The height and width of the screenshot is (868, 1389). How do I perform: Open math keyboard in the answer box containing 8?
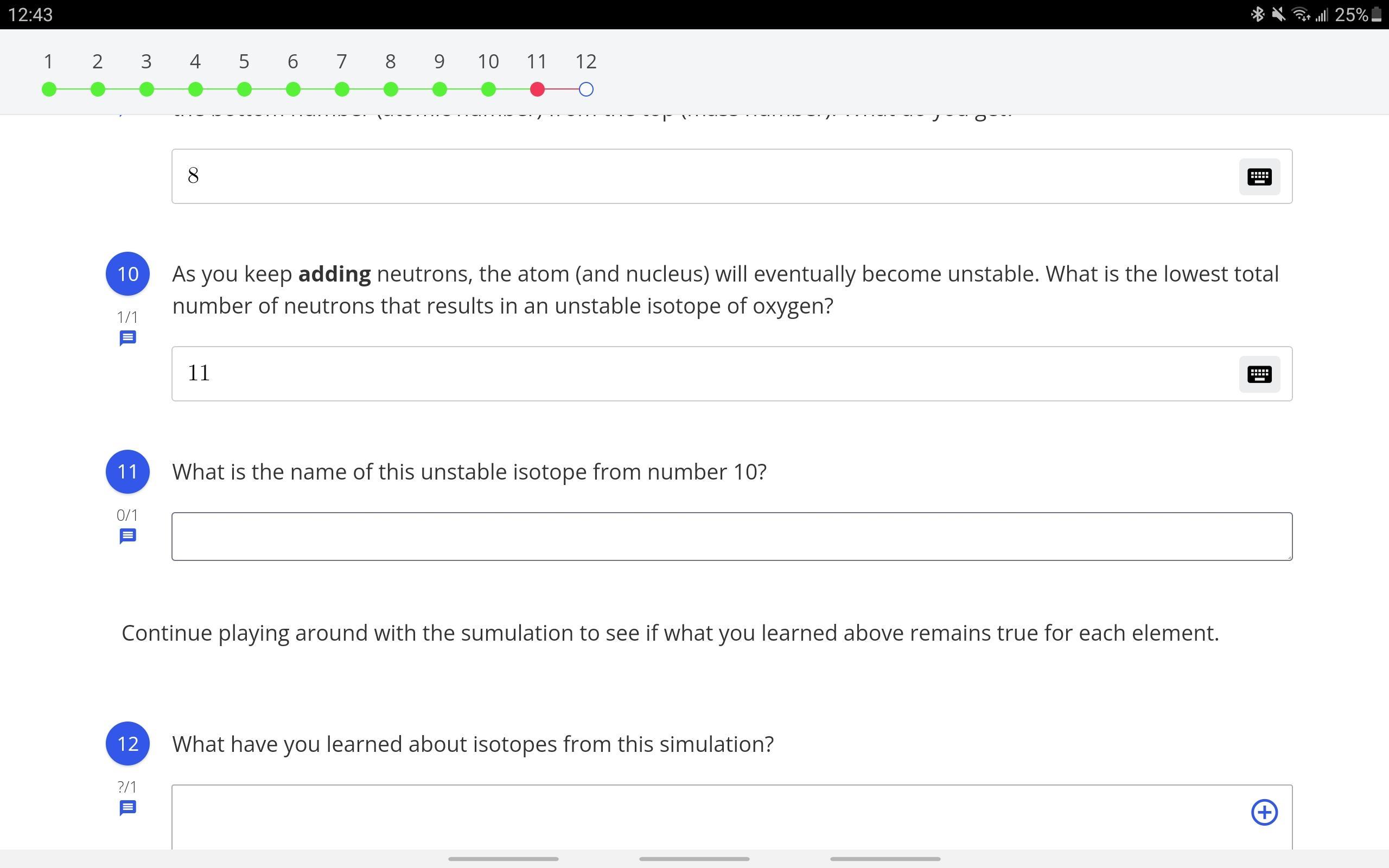point(1259,177)
